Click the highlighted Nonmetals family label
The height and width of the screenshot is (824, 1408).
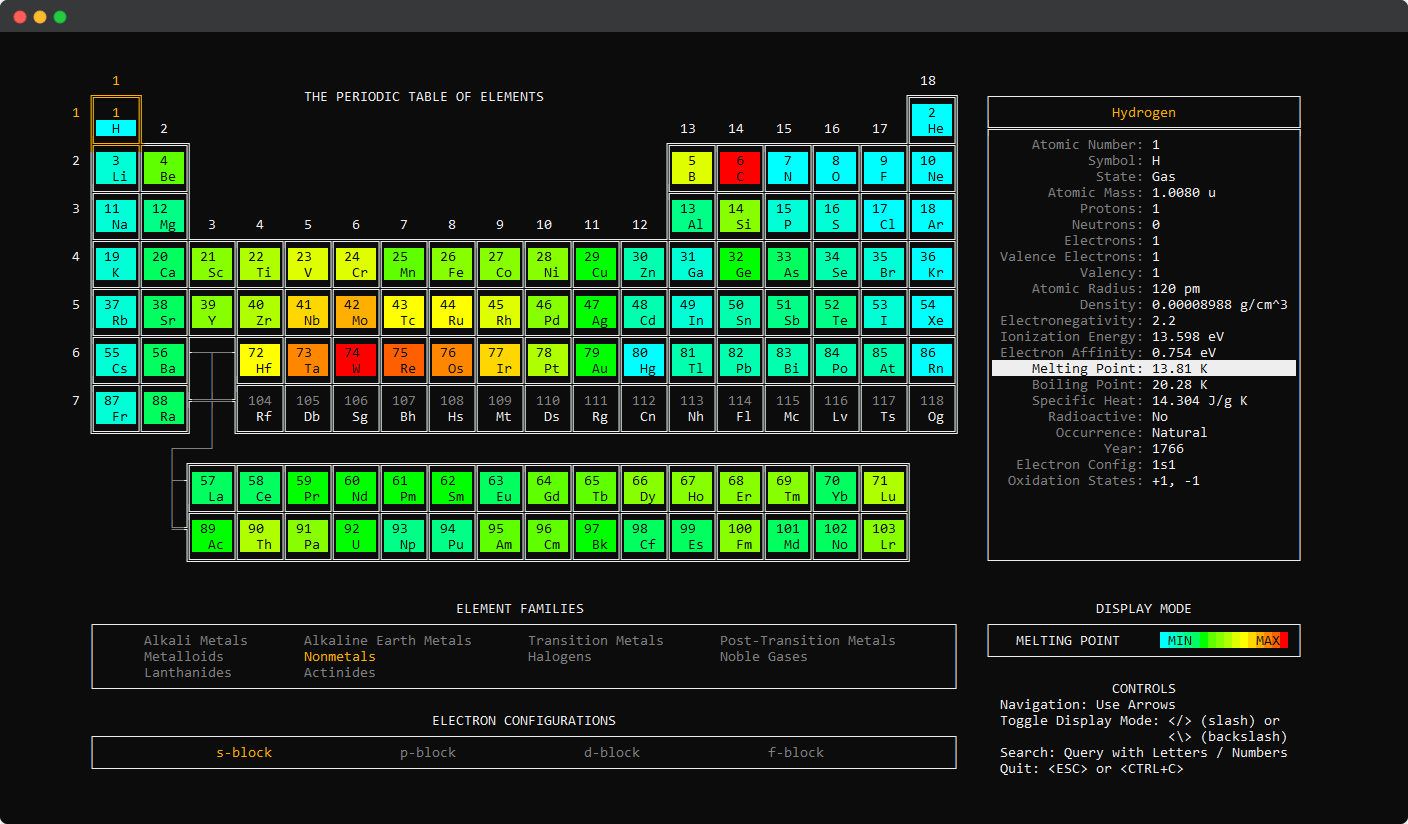tap(340, 657)
